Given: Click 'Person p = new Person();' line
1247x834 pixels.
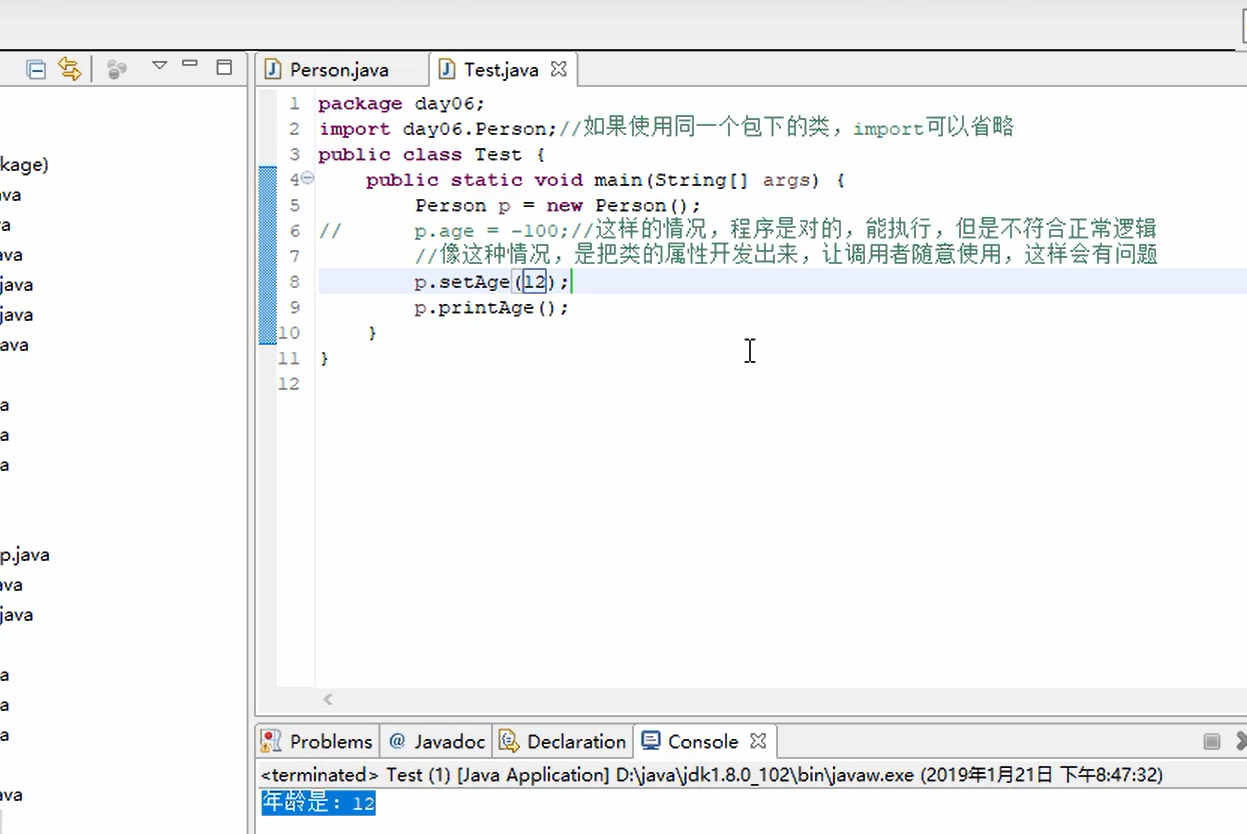Looking at the screenshot, I should click(x=559, y=205).
